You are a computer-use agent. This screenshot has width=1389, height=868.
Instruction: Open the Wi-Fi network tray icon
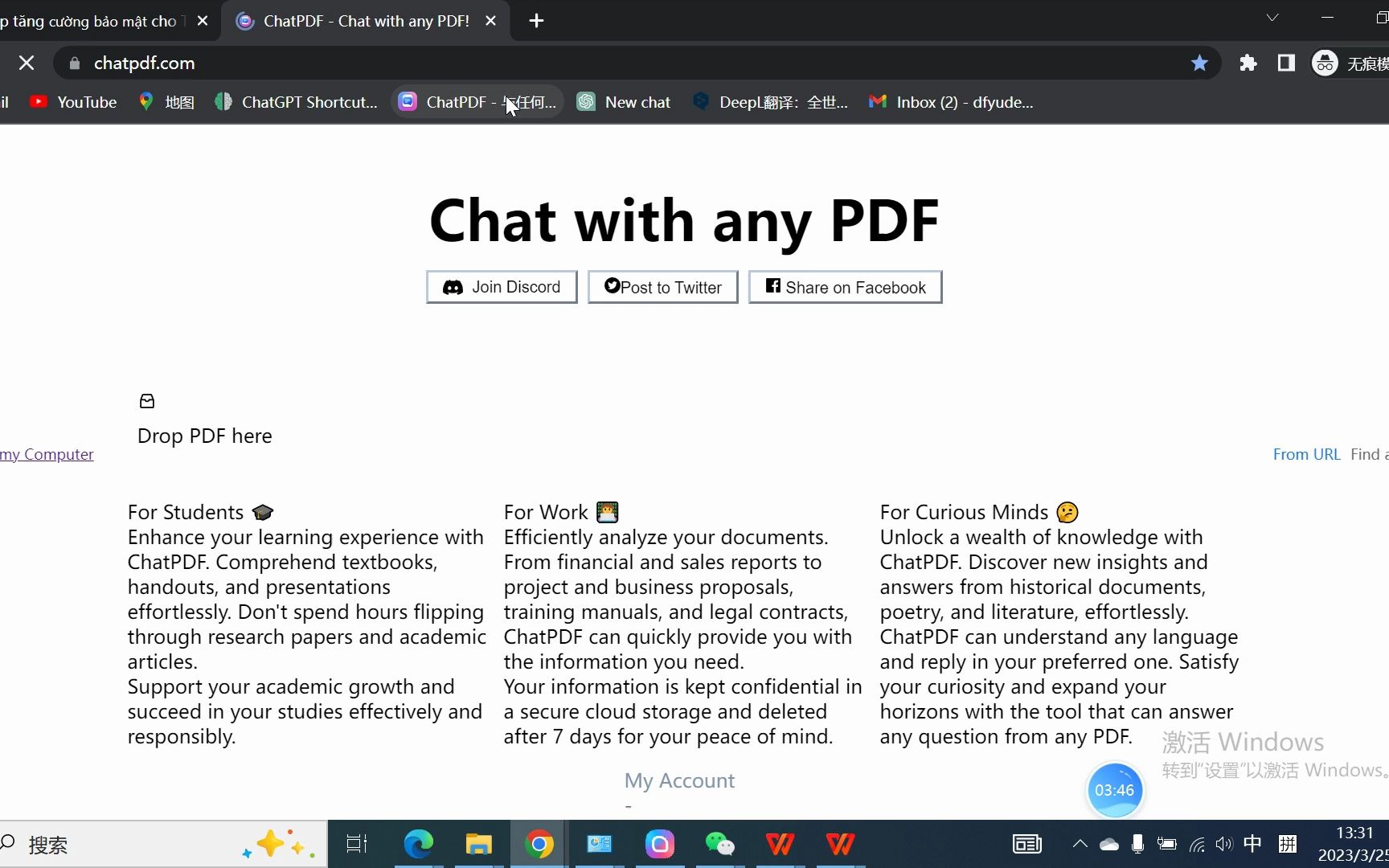(1197, 844)
